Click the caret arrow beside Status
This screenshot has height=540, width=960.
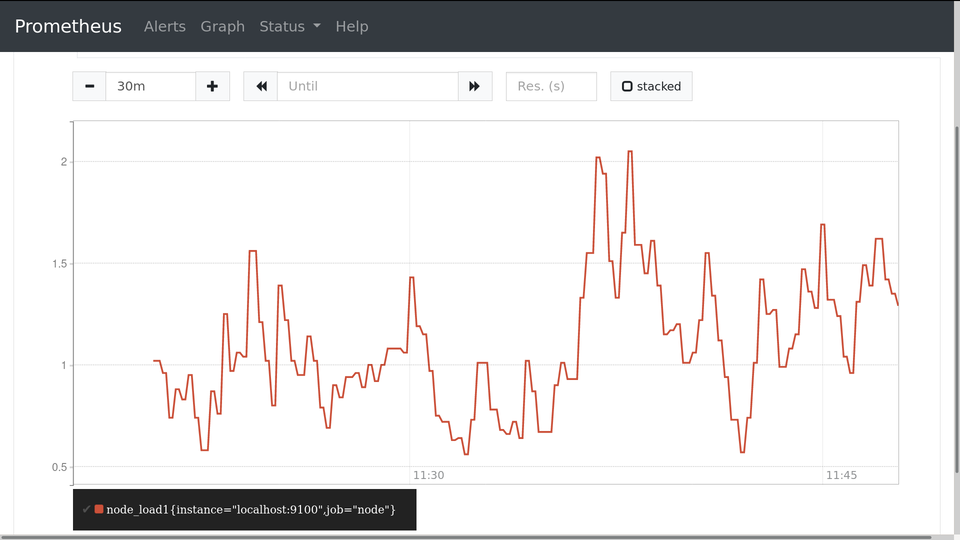(317, 26)
